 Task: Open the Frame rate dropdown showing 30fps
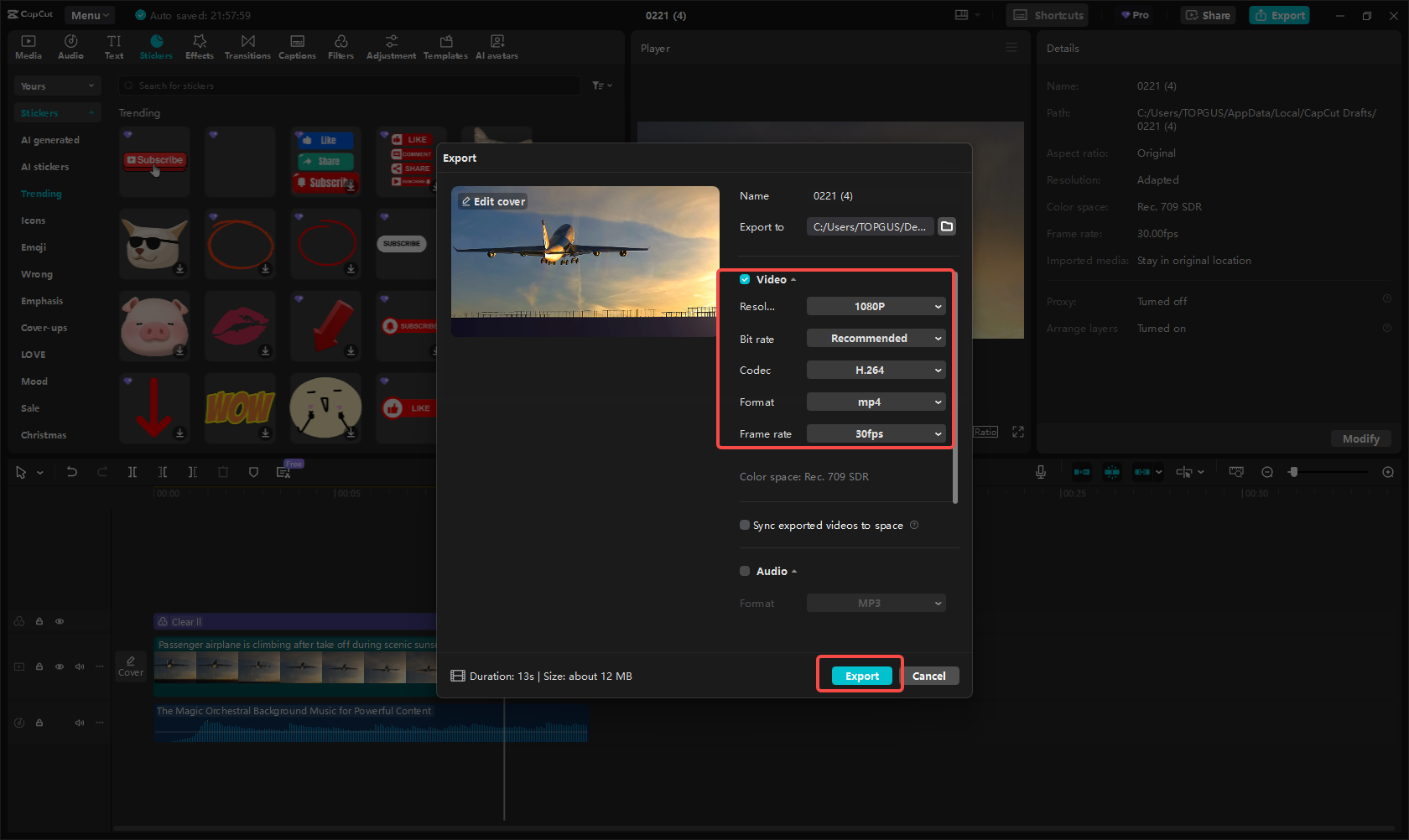(876, 433)
